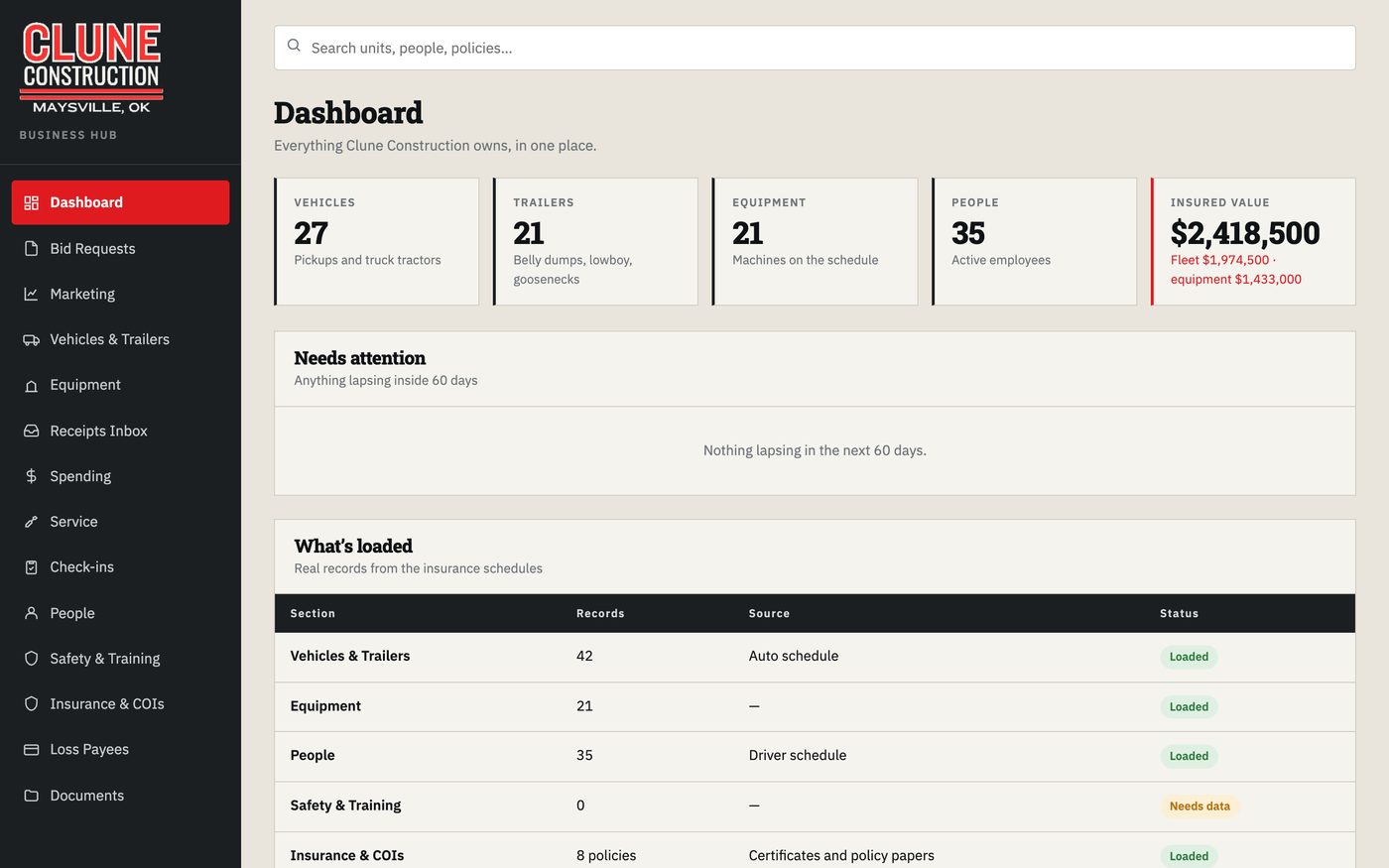Click the Check-ins clipboard icon
This screenshot has width=1389, height=868.
(31, 567)
